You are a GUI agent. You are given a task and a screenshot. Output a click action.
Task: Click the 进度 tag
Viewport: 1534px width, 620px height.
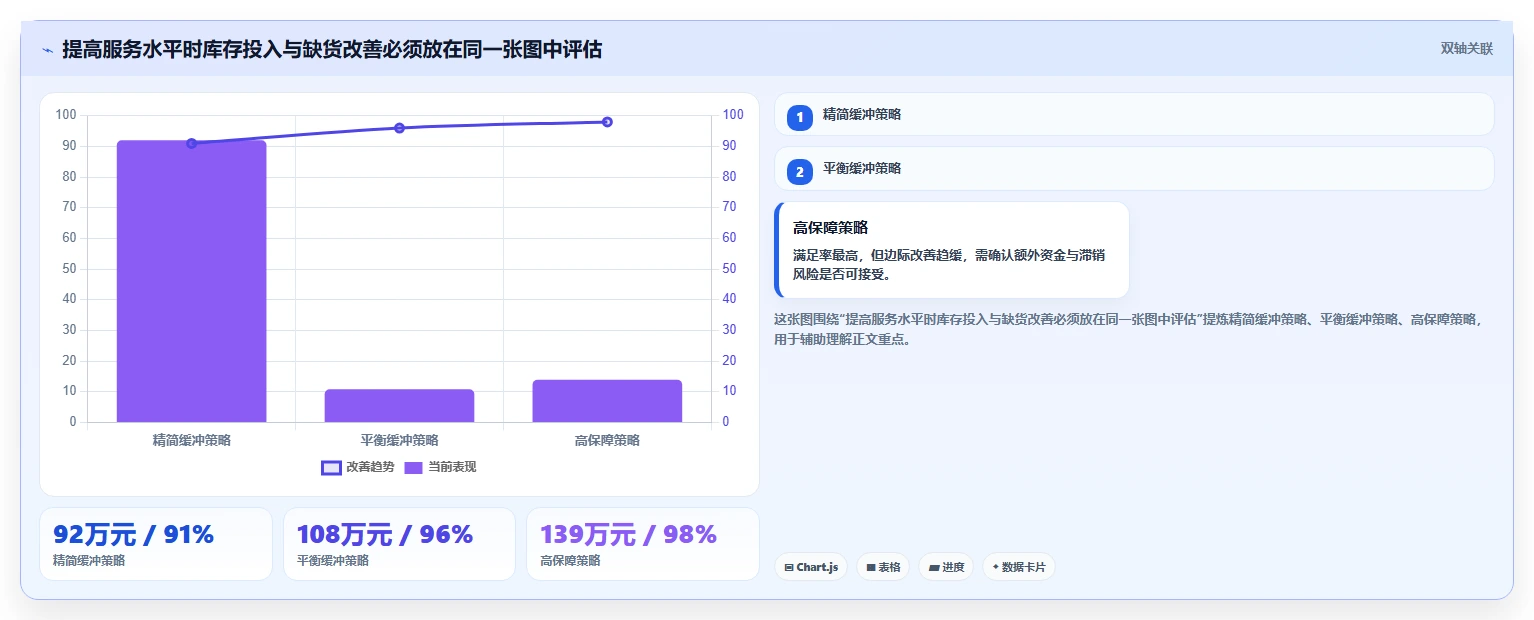(x=946, y=567)
